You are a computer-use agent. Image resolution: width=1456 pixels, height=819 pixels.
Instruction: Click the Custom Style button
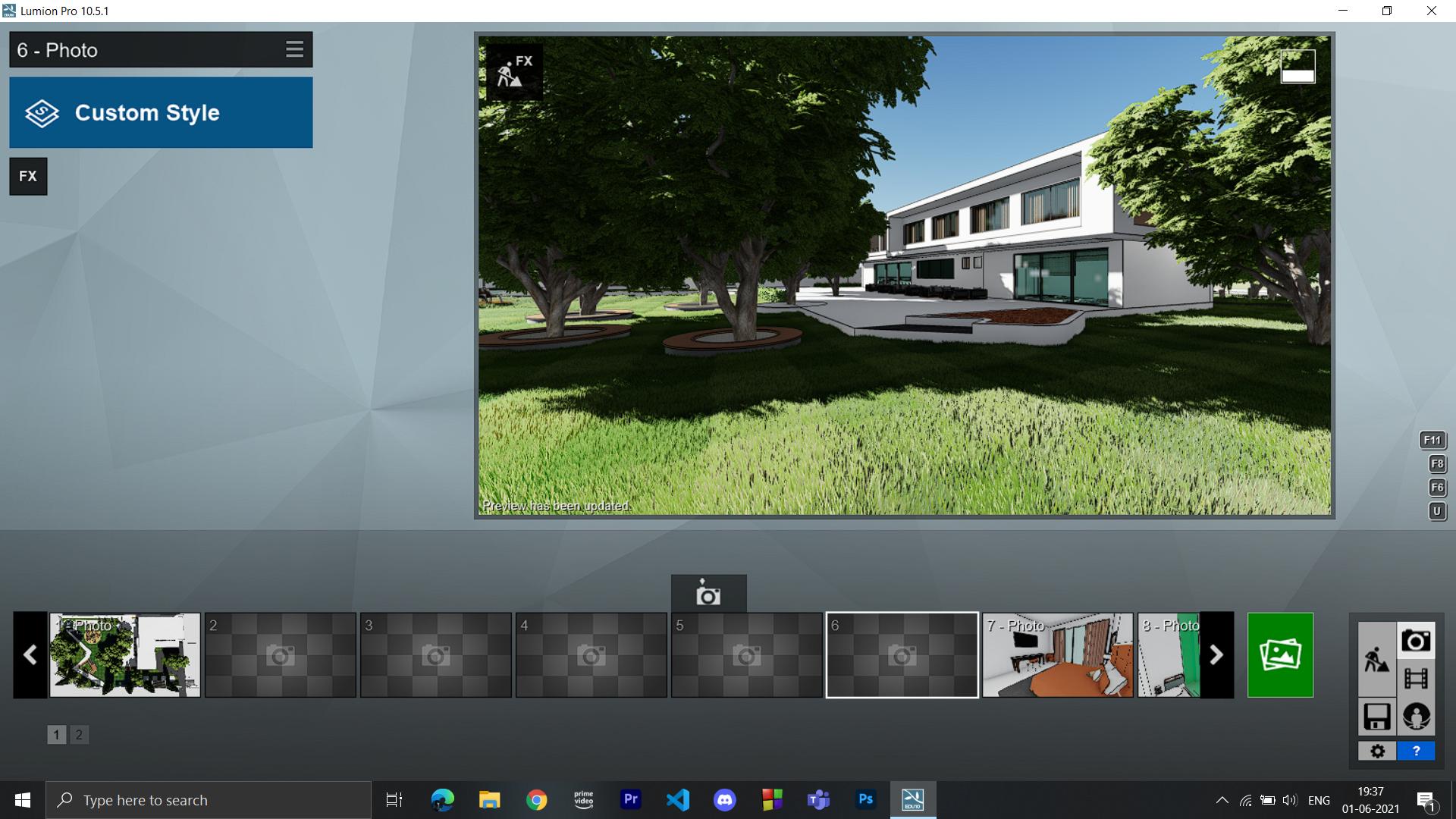[x=161, y=112]
